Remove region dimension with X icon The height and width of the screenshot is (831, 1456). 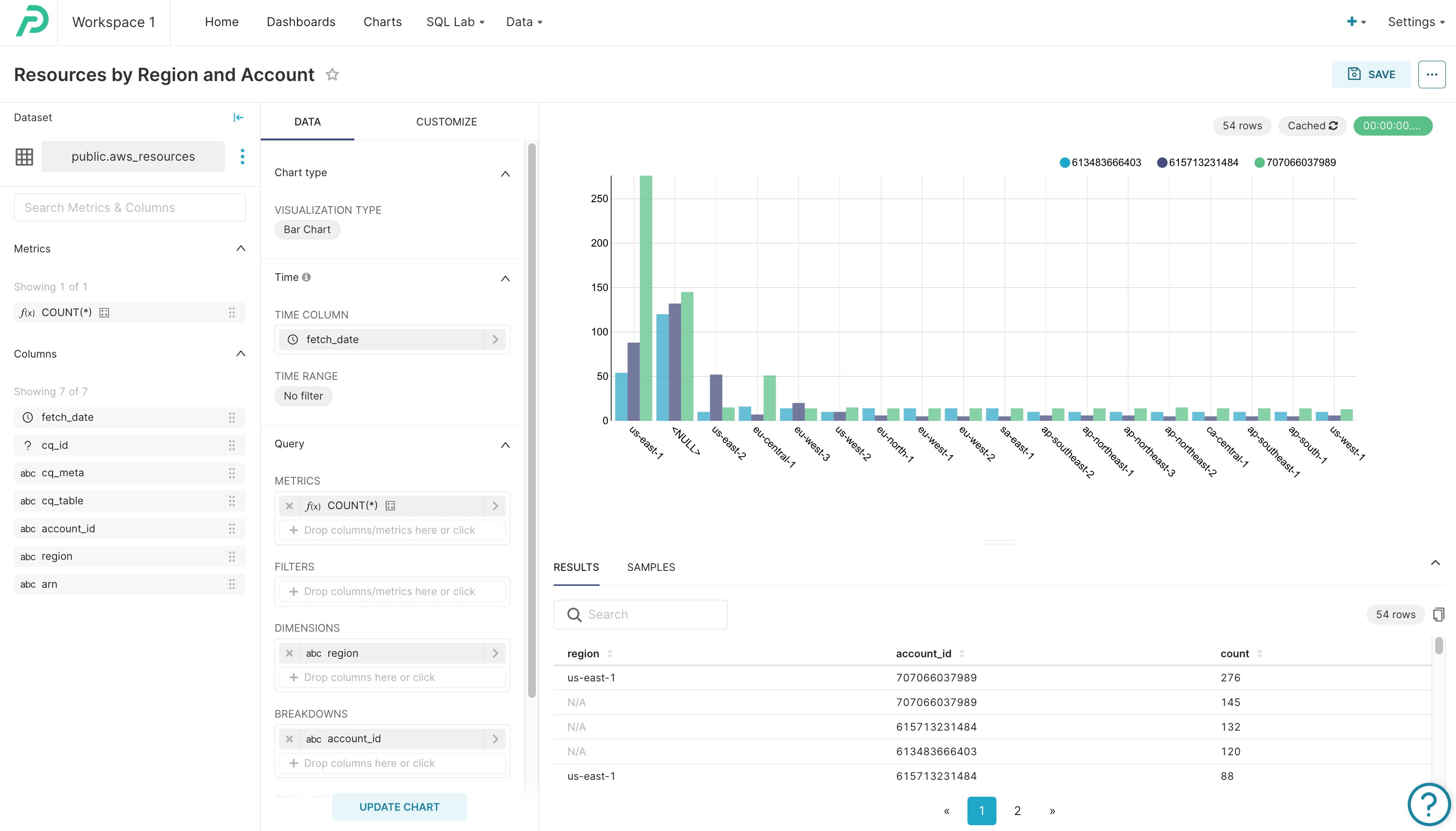coord(290,653)
